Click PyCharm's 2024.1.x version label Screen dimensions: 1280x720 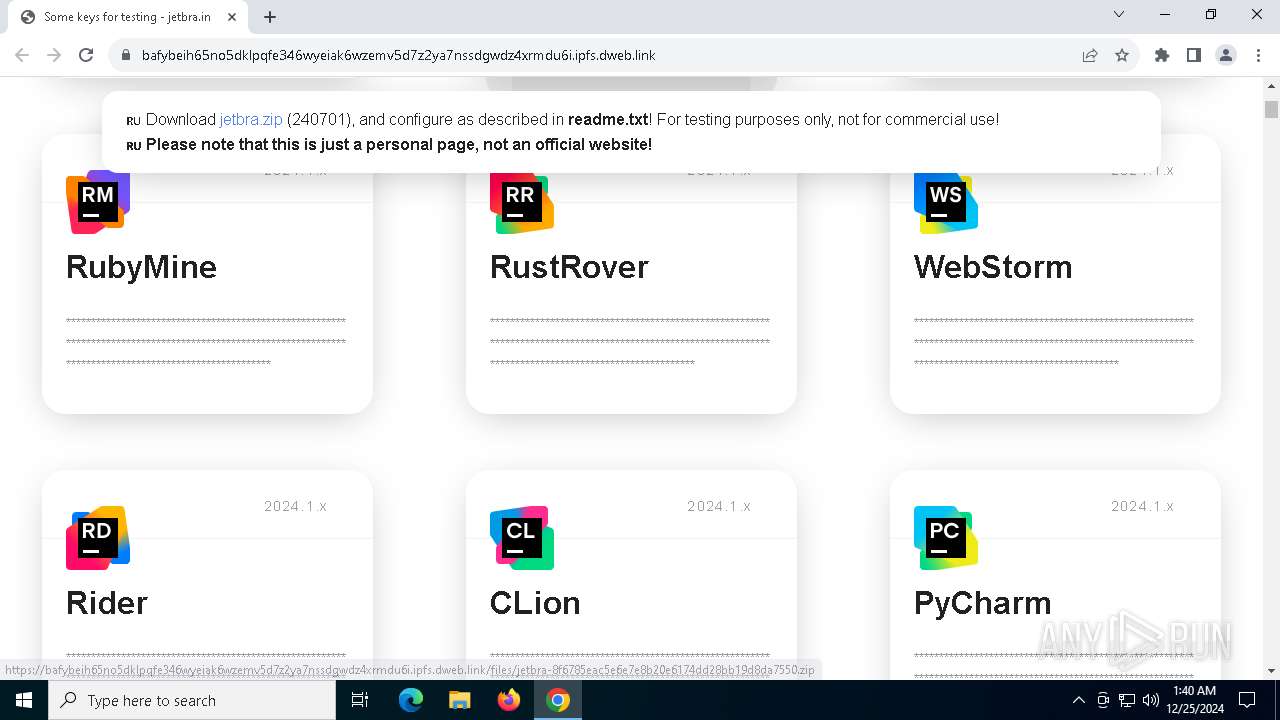pyautogui.click(x=1143, y=506)
